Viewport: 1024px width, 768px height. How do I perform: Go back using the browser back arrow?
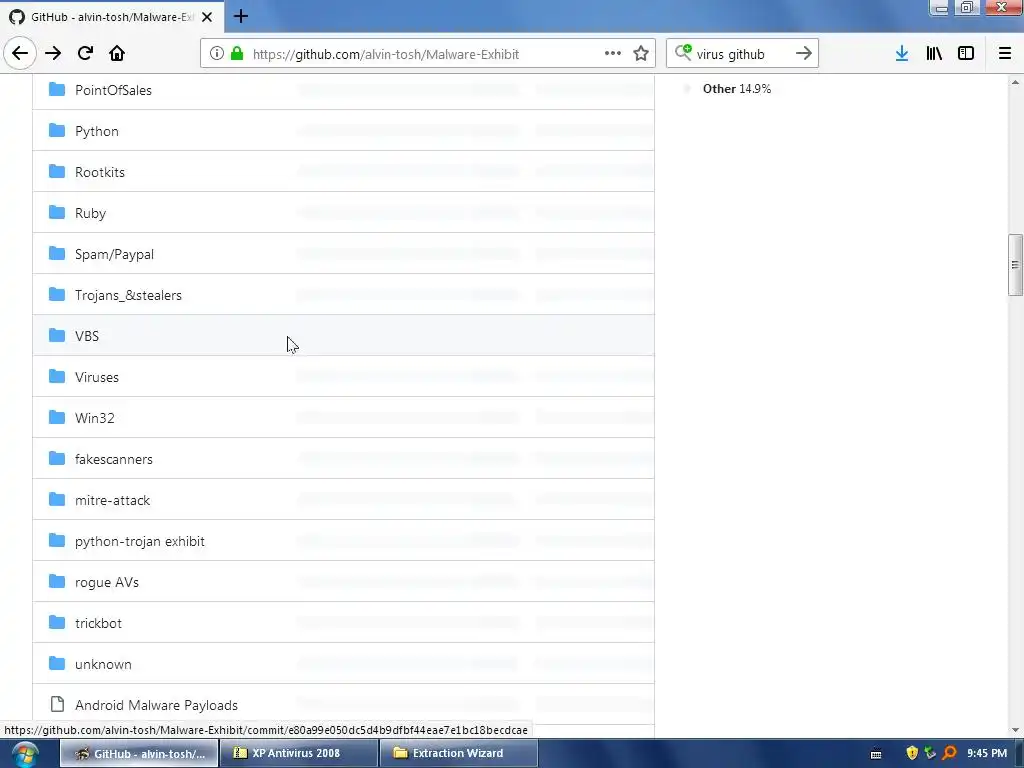pyautogui.click(x=20, y=53)
